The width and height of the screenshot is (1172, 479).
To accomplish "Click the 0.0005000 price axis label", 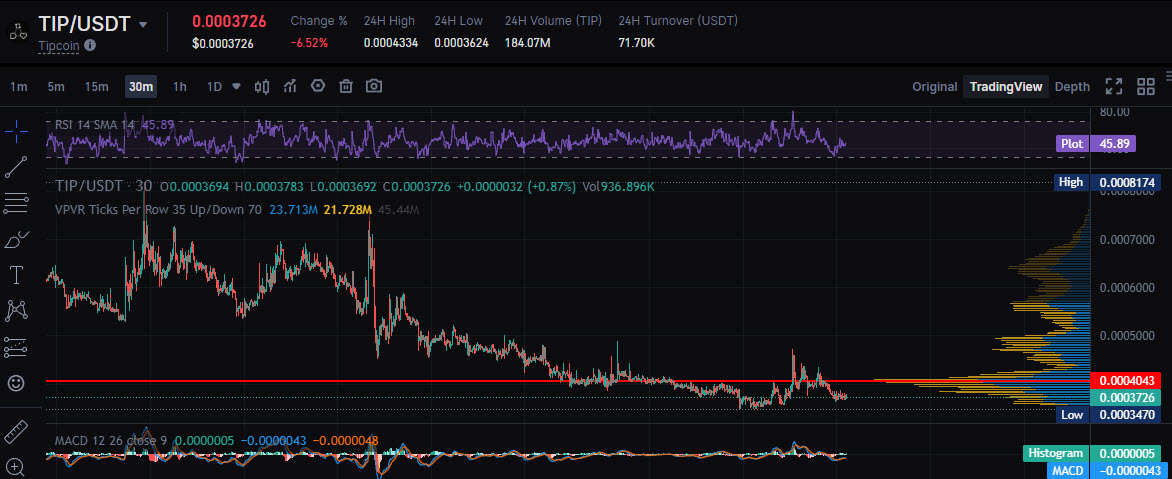I will coord(1126,335).
